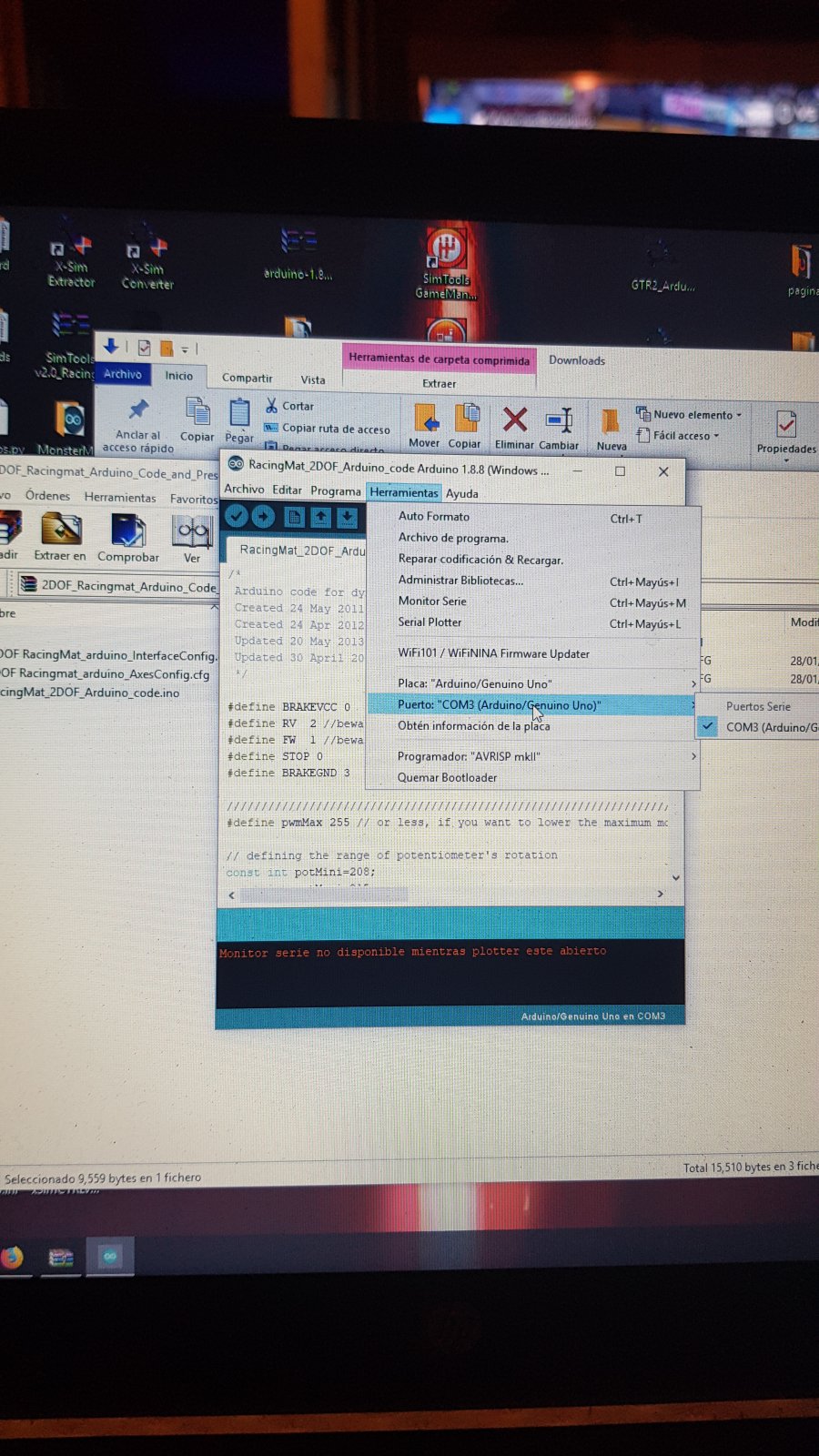The height and width of the screenshot is (1456, 819).
Task: Click the Firefox icon on the taskbar
Action: click(x=12, y=1258)
